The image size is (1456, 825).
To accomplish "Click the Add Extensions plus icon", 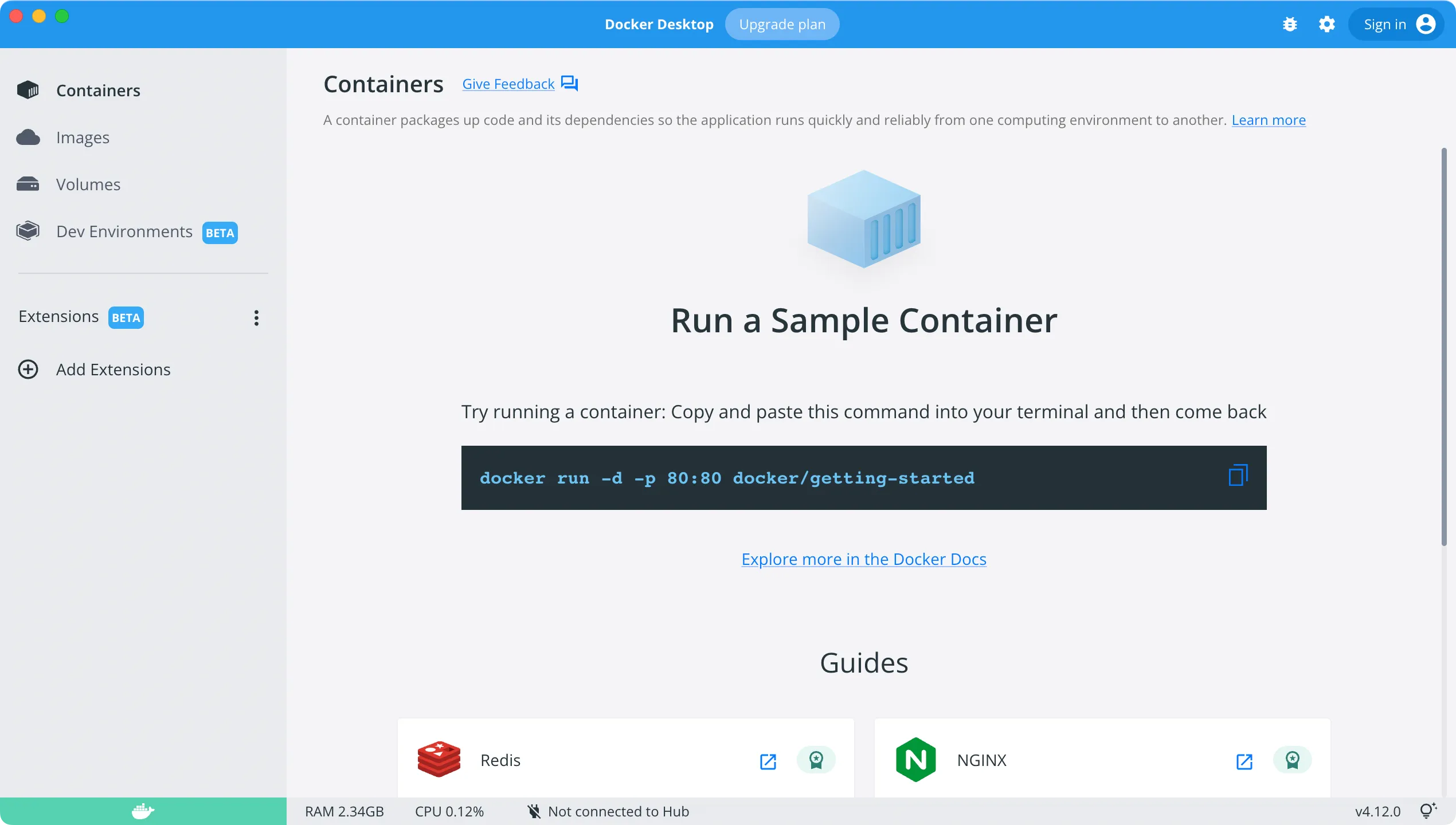I will point(28,370).
